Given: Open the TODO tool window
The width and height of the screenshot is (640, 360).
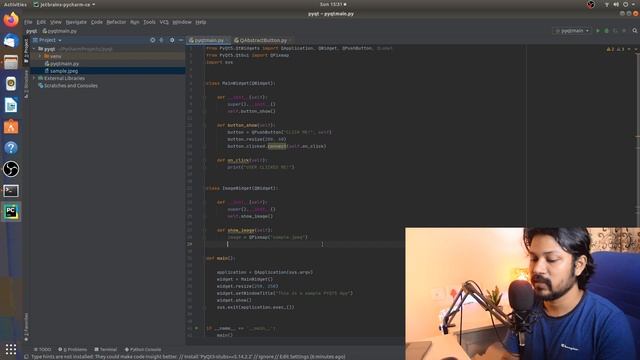Looking at the screenshot, I should click(x=42, y=349).
